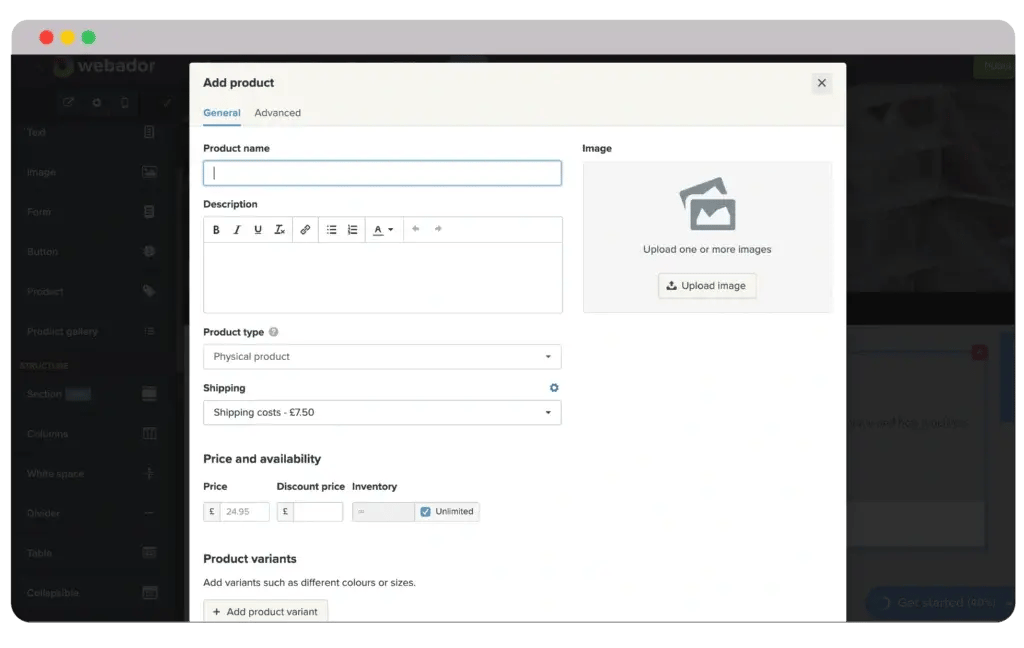Viewport: 1024px width, 648px height.
Task: Apply italic formatting in description toolbar
Action: click(237, 230)
